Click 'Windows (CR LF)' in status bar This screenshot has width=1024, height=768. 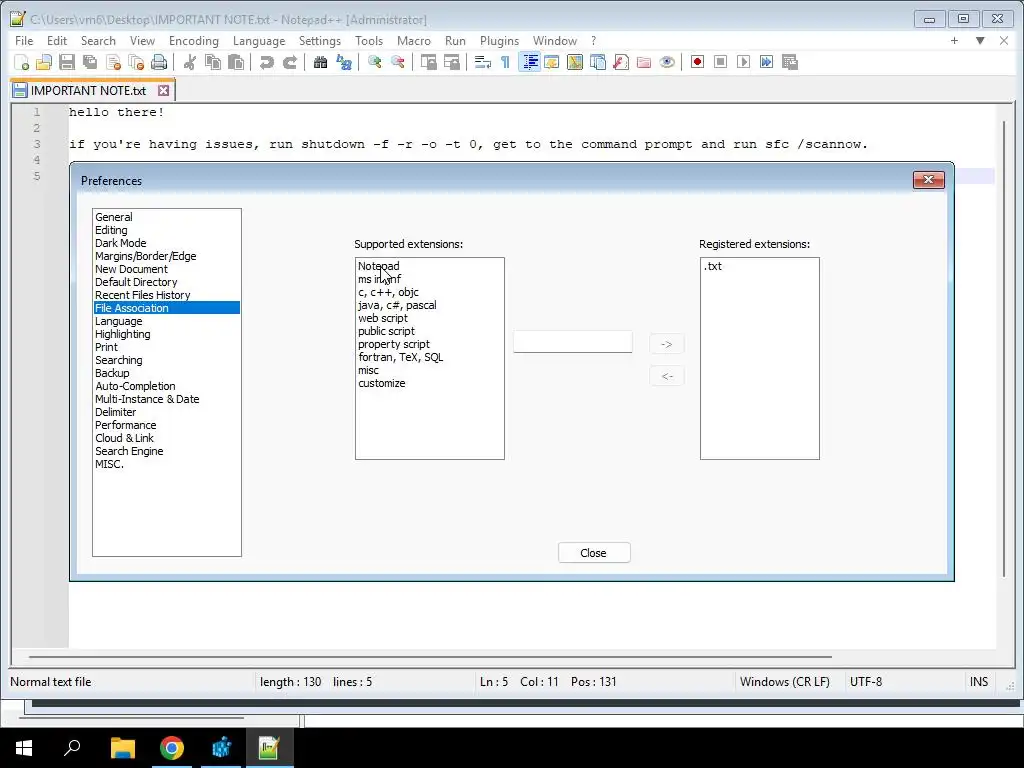coord(784,682)
